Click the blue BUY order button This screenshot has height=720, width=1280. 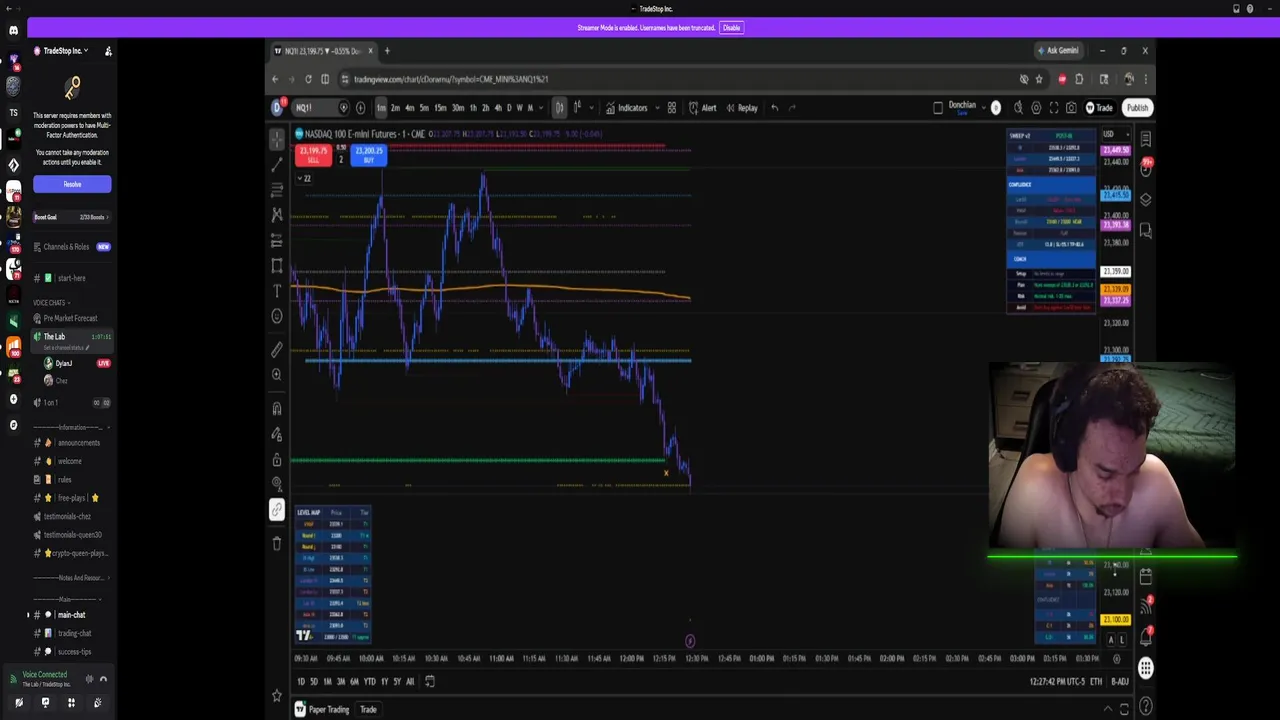[x=369, y=155]
